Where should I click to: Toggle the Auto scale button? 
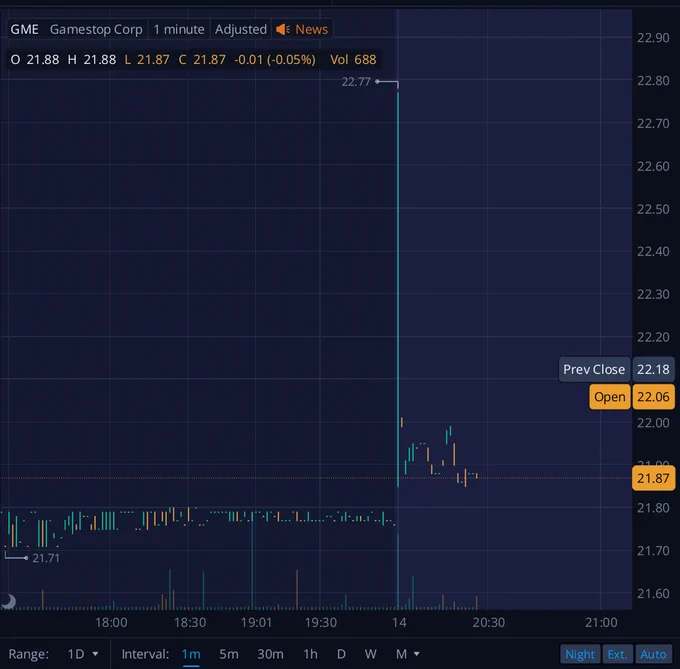click(653, 654)
